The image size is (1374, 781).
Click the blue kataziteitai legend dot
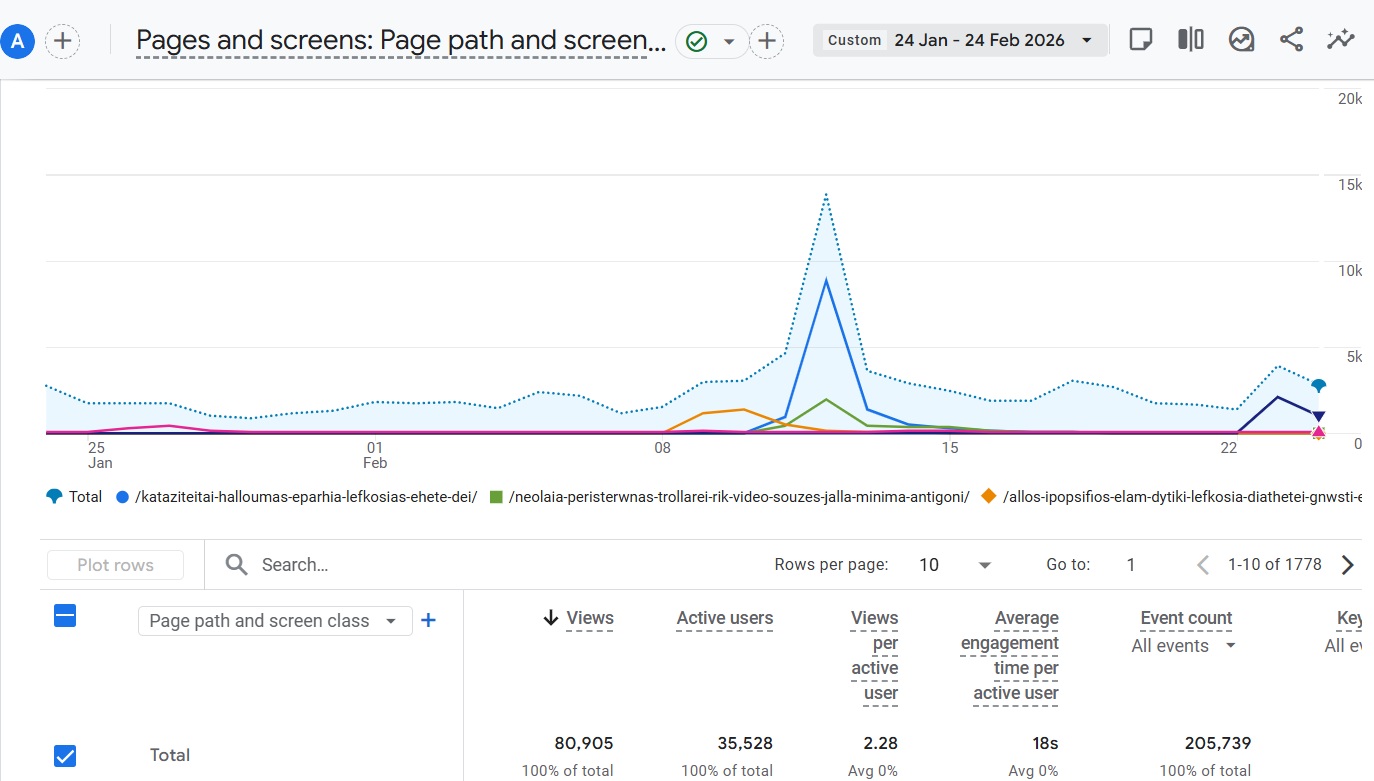[x=123, y=497]
